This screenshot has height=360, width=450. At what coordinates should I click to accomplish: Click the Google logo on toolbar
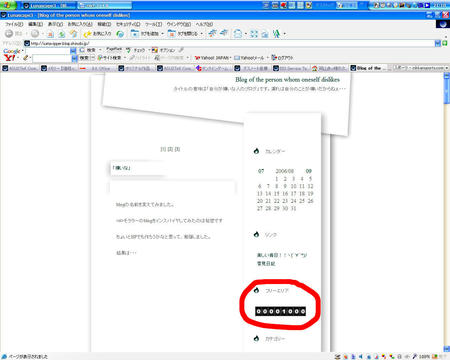coord(12,51)
